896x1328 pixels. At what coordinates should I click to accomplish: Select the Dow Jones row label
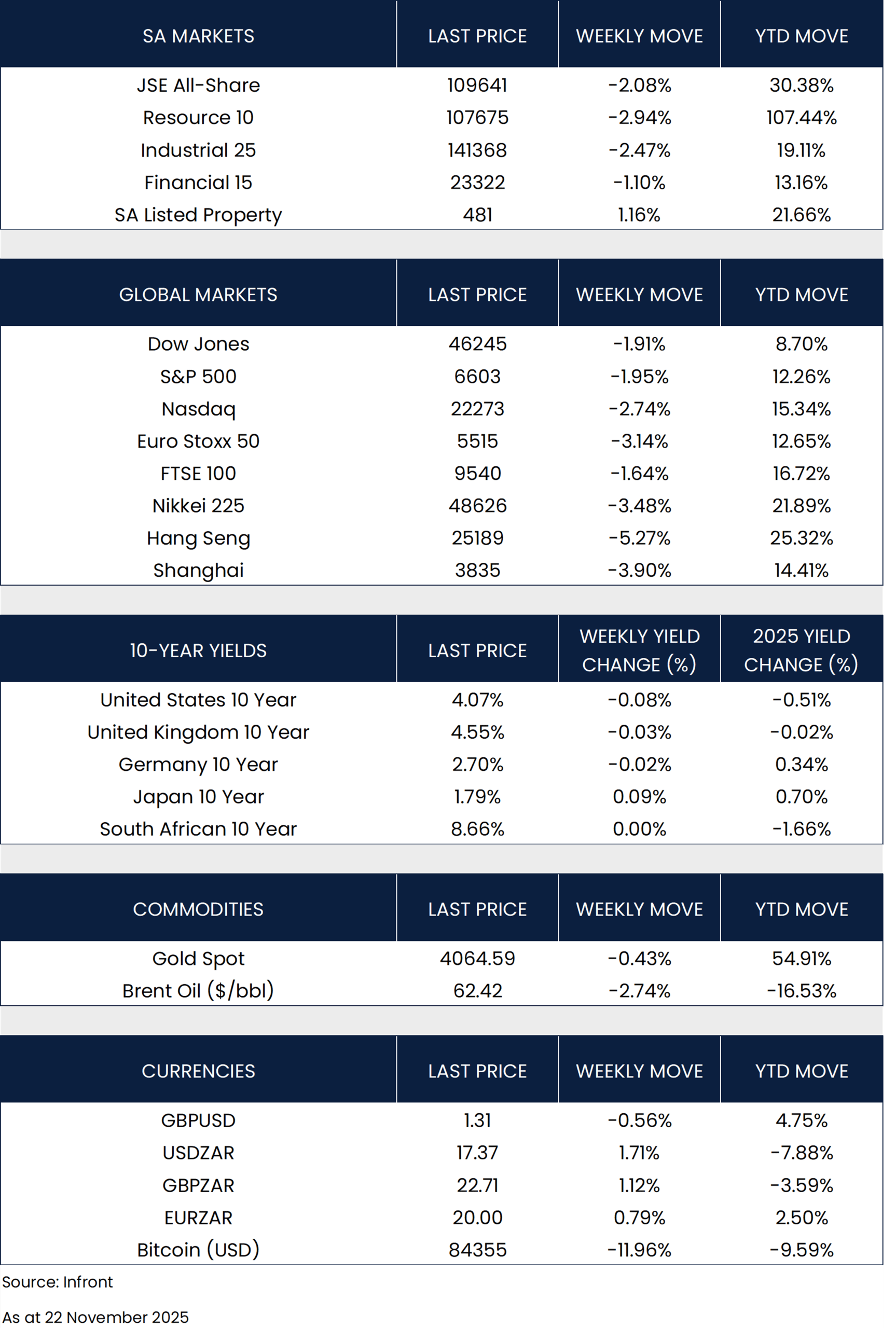[x=198, y=344]
